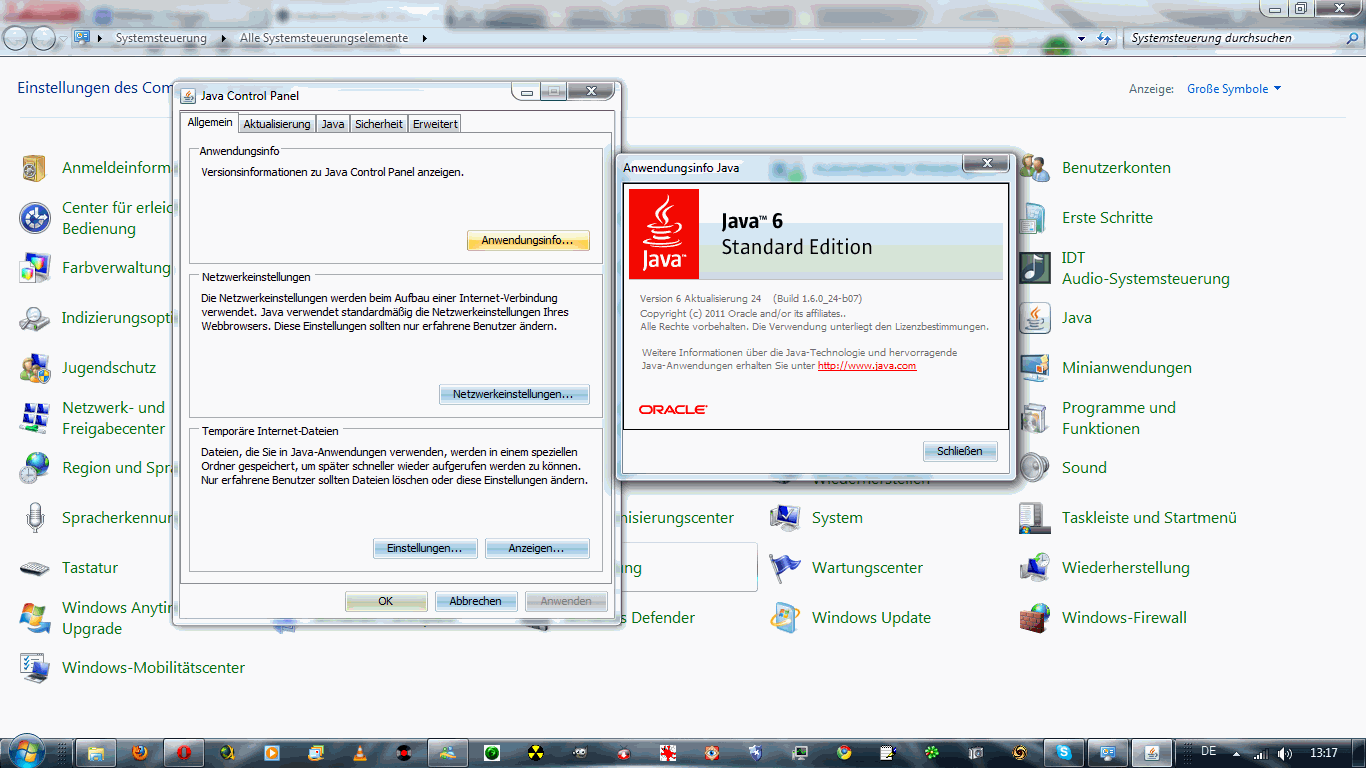Show hidden tray icons arrow
This screenshot has height=768, width=1366.
click(1237, 753)
